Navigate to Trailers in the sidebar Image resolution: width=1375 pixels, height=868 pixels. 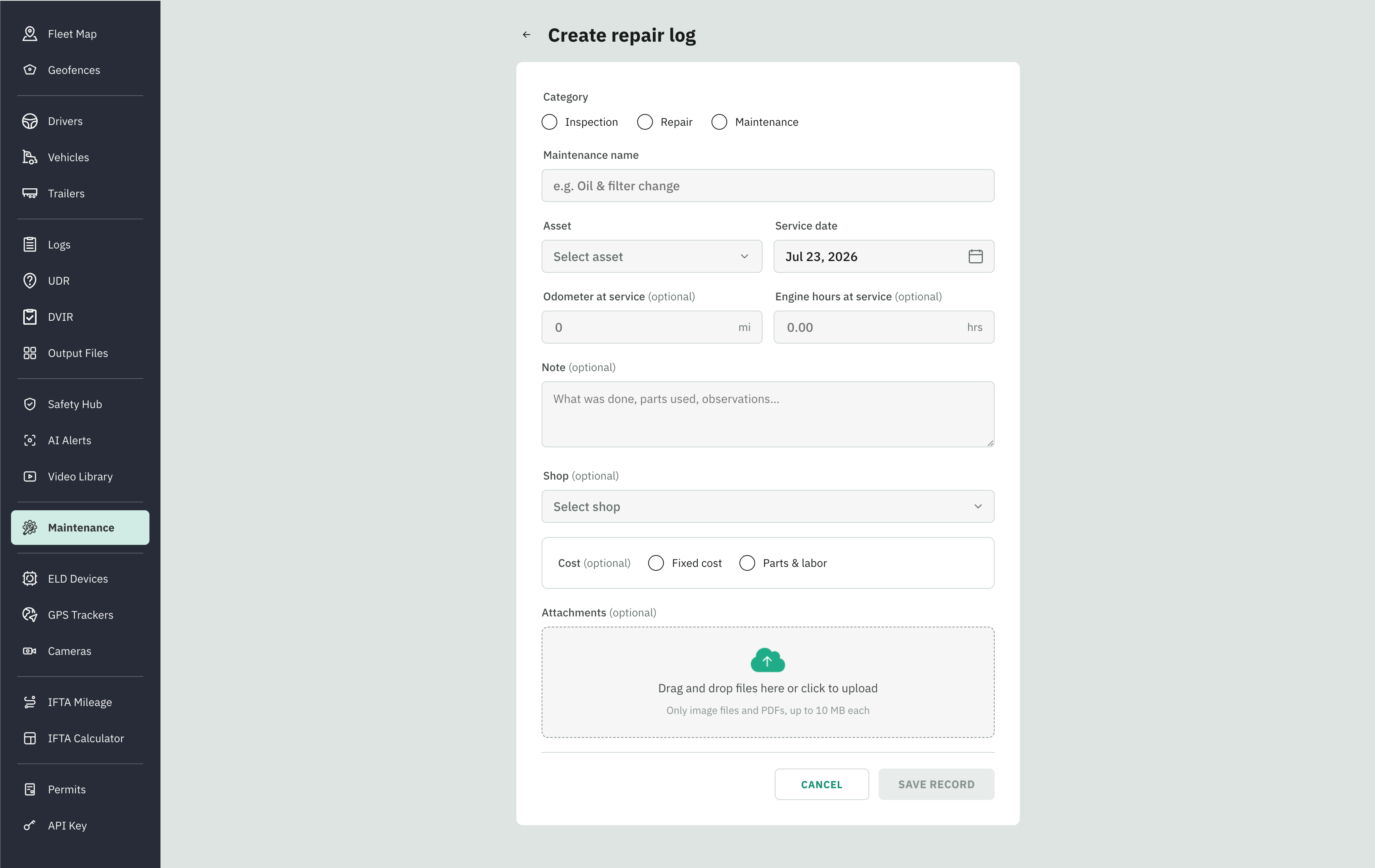tap(80, 193)
